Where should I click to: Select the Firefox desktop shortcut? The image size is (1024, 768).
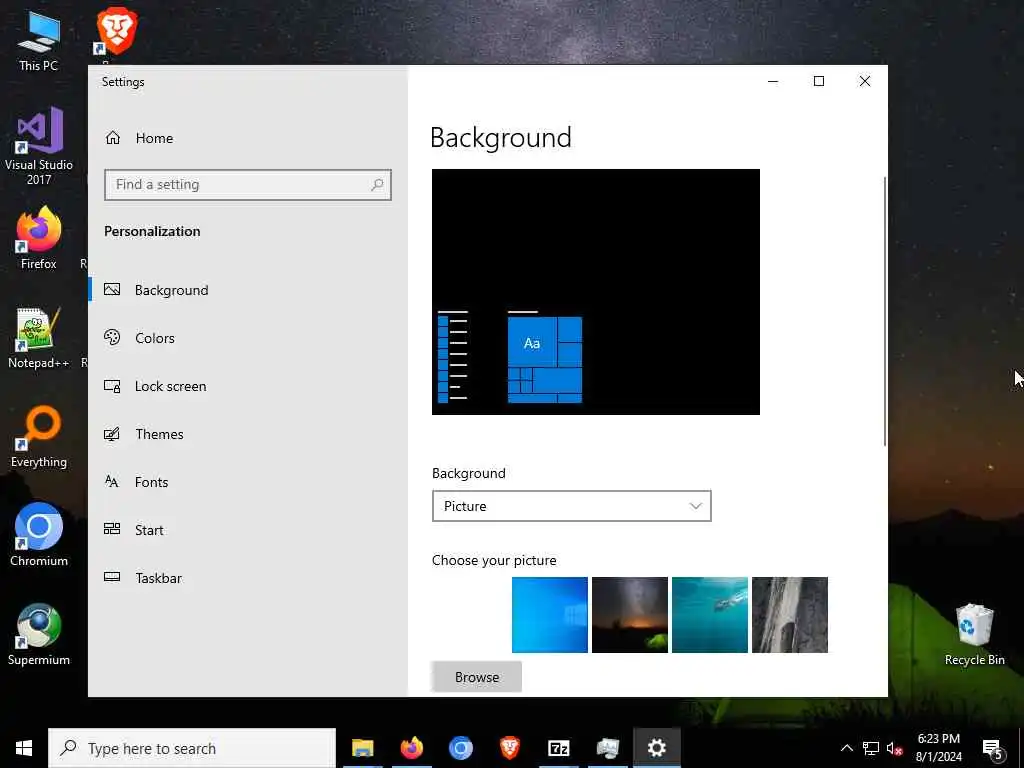pyautogui.click(x=39, y=238)
